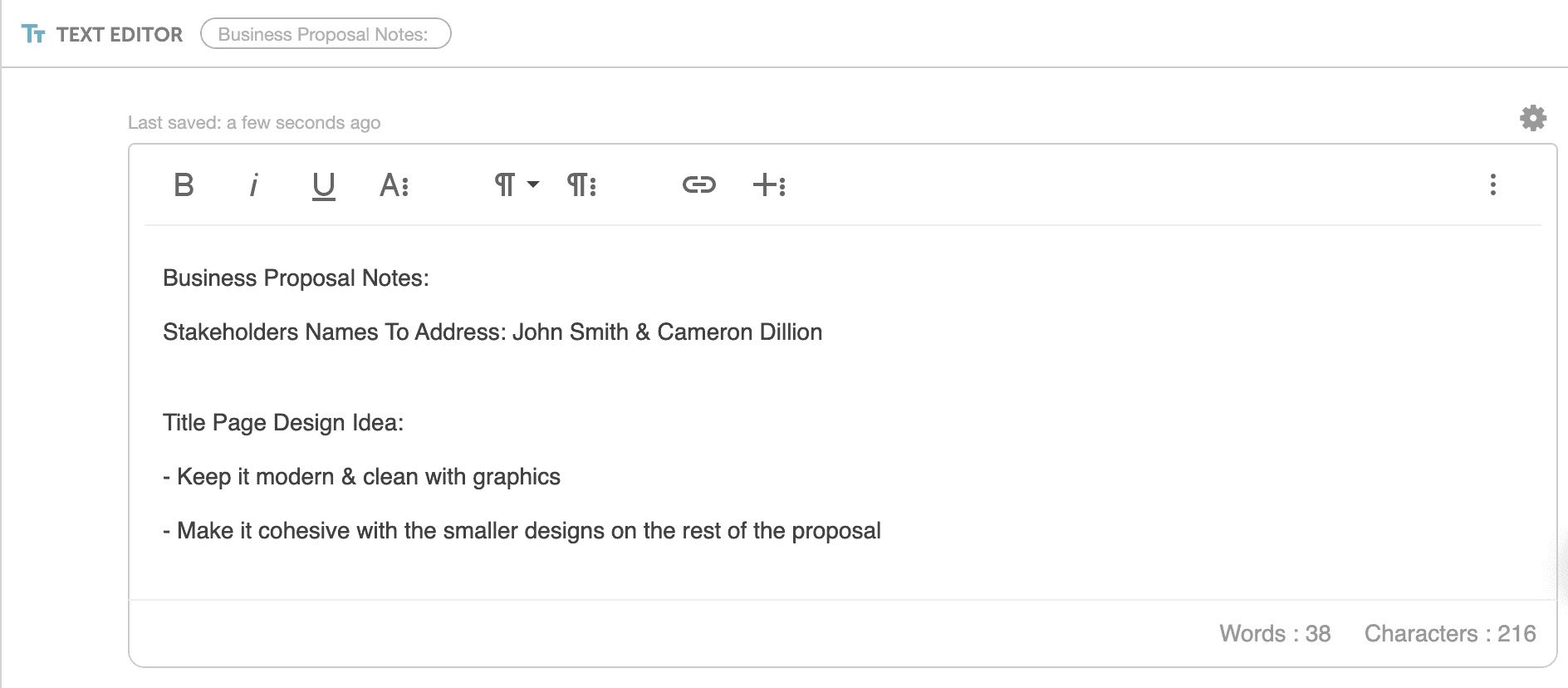The width and height of the screenshot is (1568, 688).
Task: Click the Last saved status text
Action: pos(254,122)
